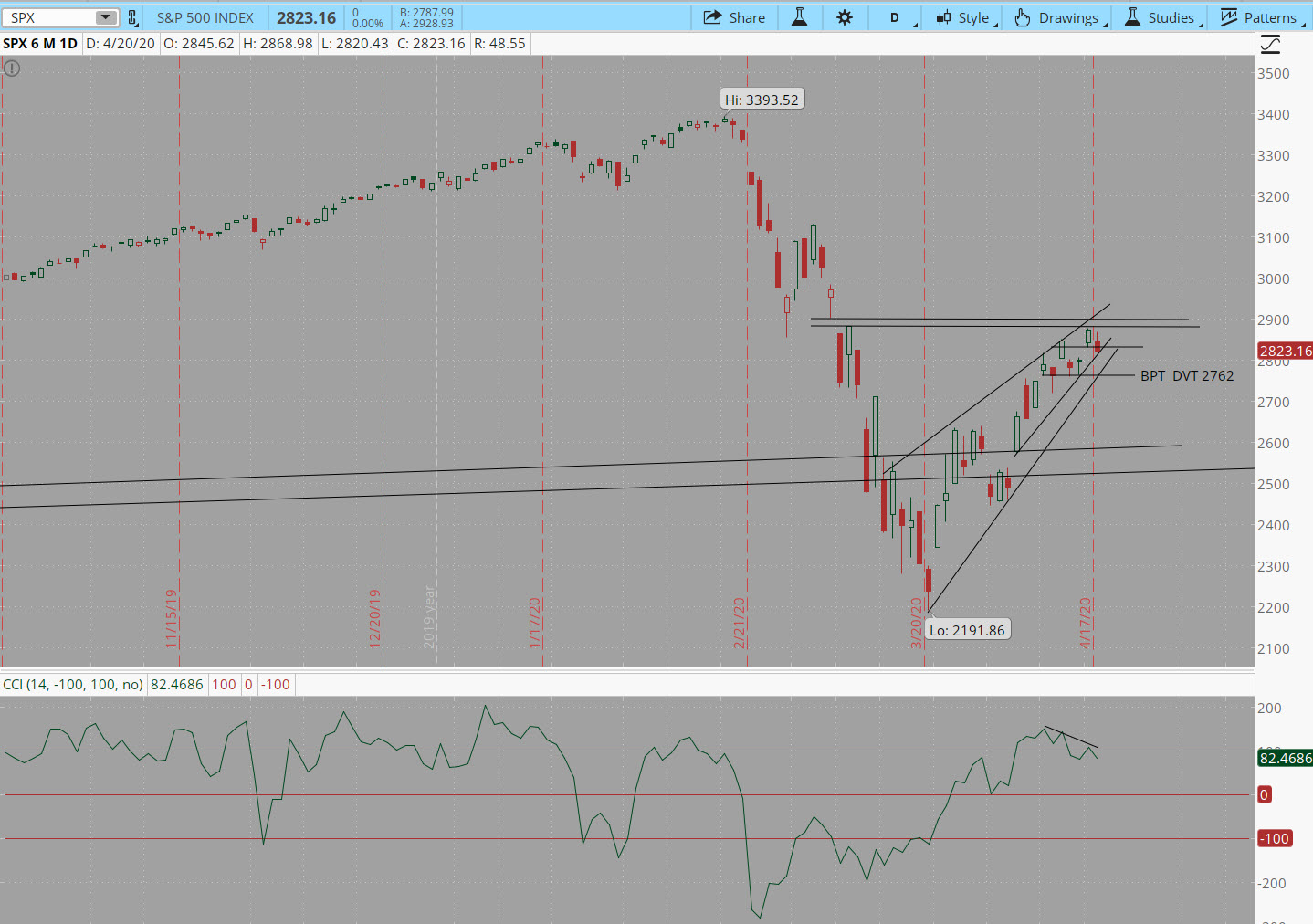Viewport: 1313px width, 924px height.
Task: Click the symbol link clipboard icon
Action: point(133,17)
